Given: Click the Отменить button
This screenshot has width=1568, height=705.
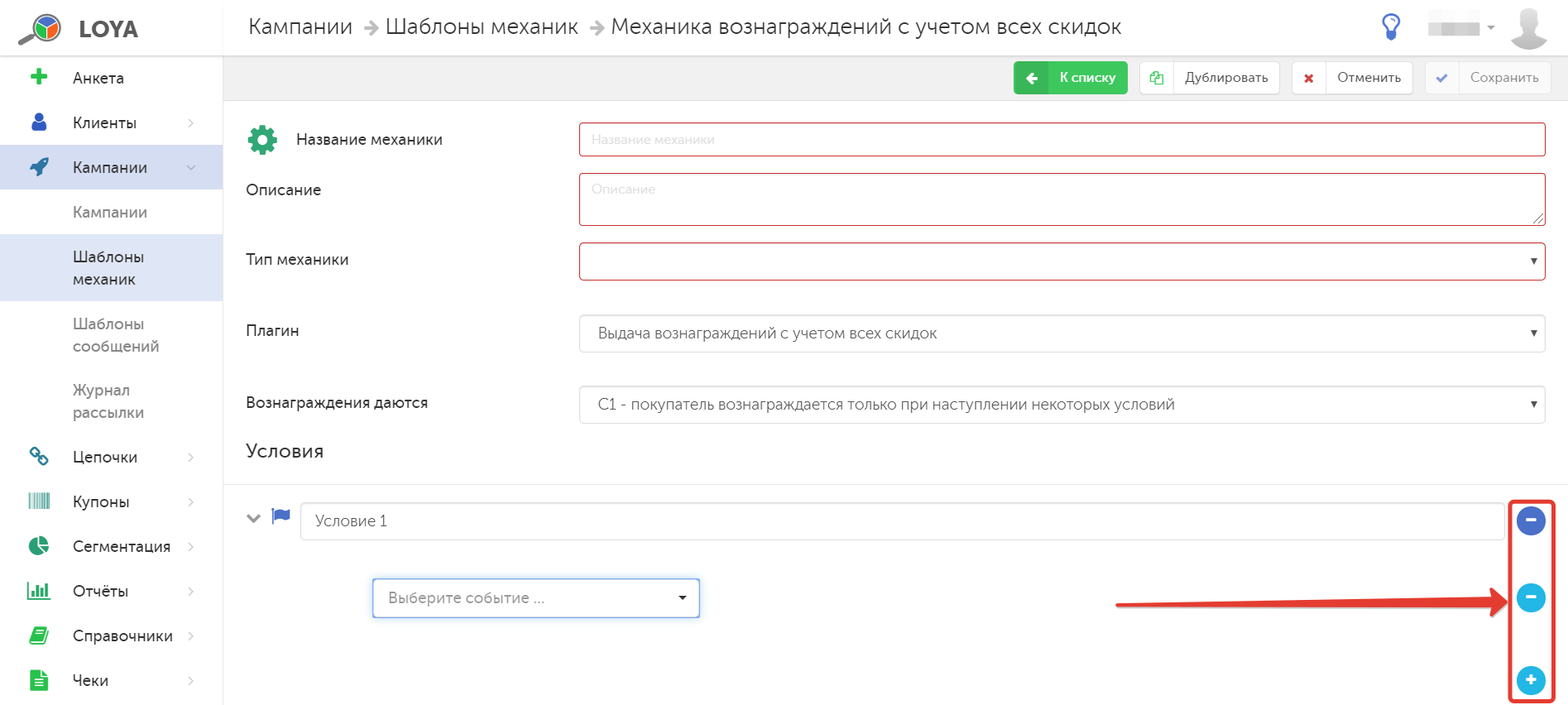Looking at the screenshot, I should (x=1352, y=78).
